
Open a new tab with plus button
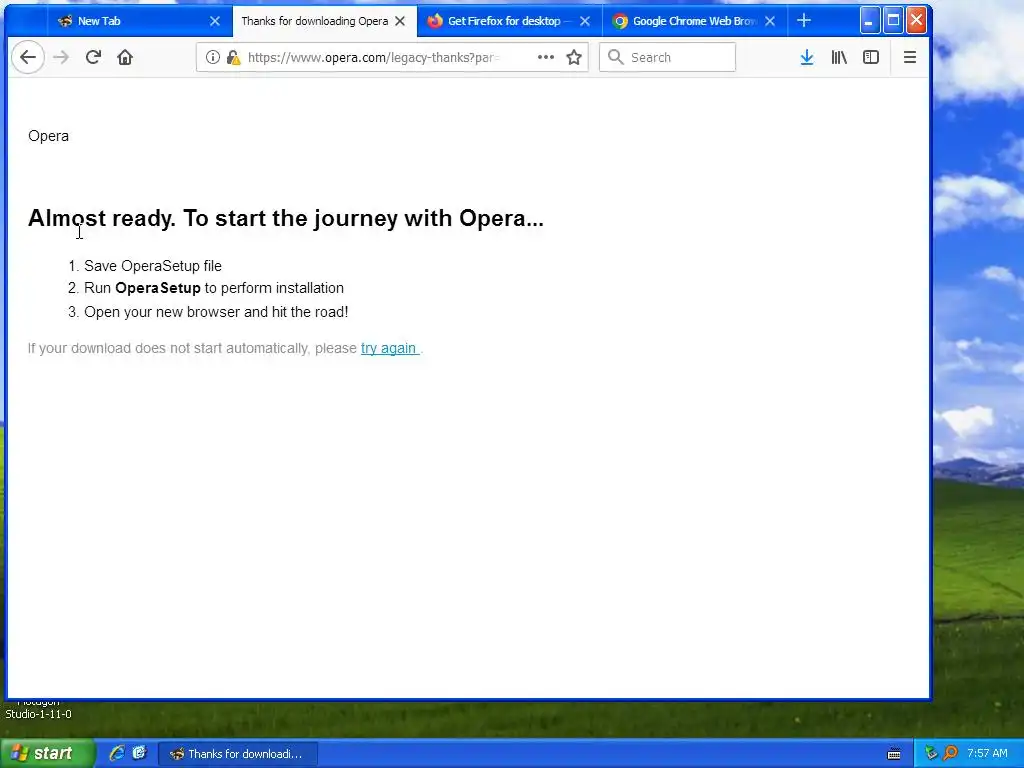click(804, 21)
